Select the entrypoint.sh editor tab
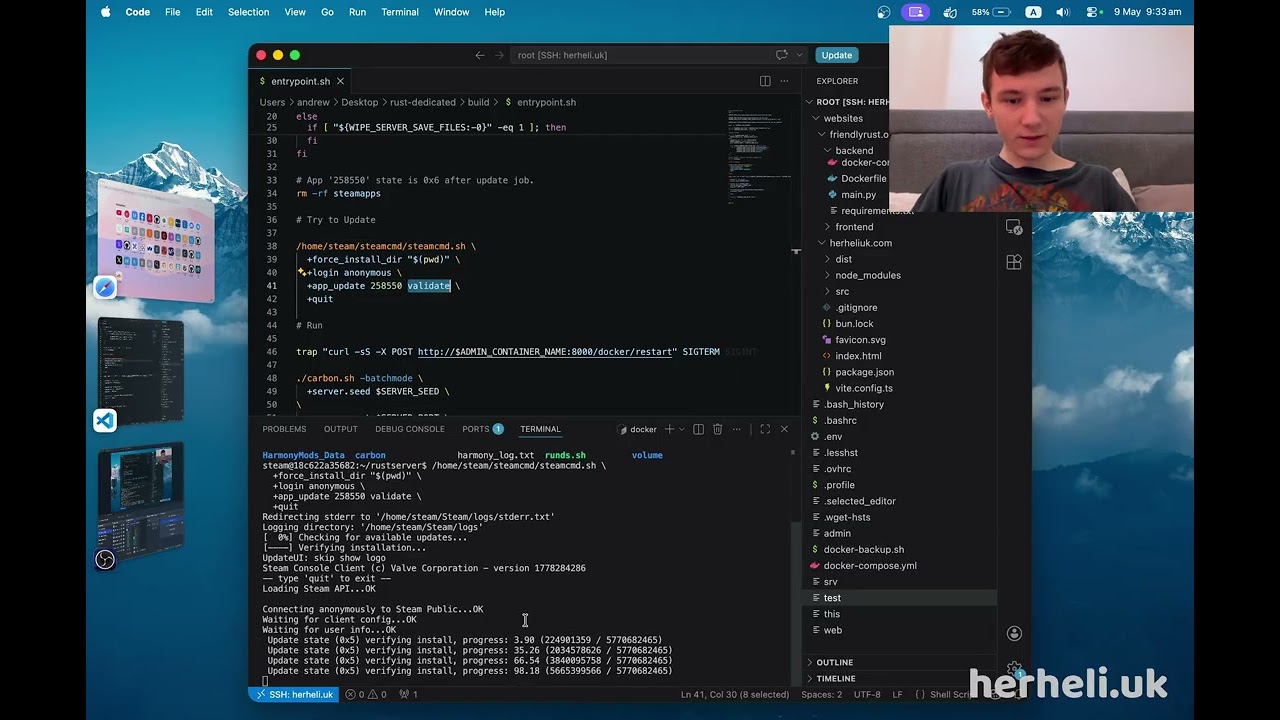The image size is (1280, 720). click(x=300, y=81)
